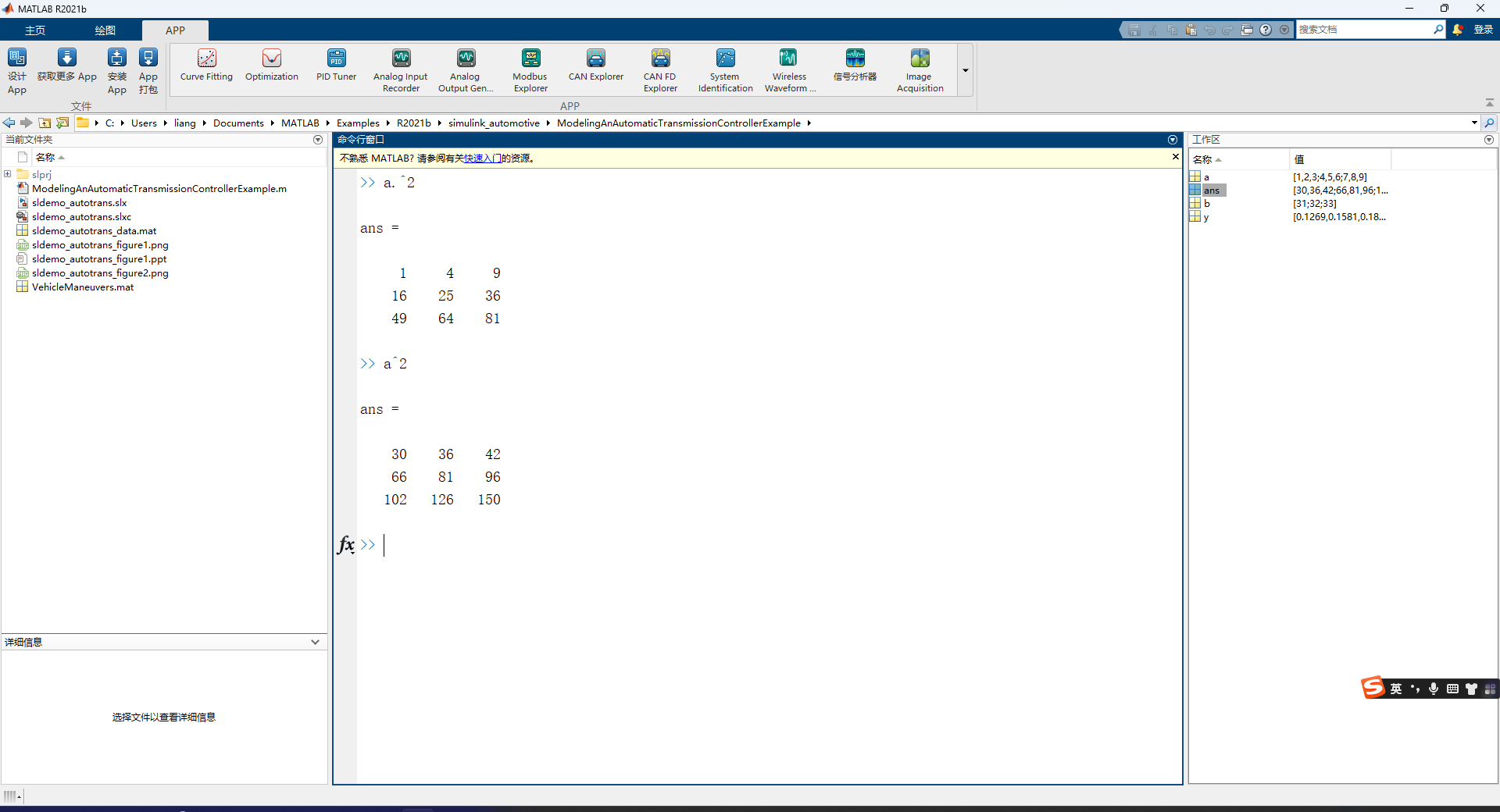This screenshot has width=1500, height=812.
Task: Open Workspace panel actions menu
Action: [1489, 140]
